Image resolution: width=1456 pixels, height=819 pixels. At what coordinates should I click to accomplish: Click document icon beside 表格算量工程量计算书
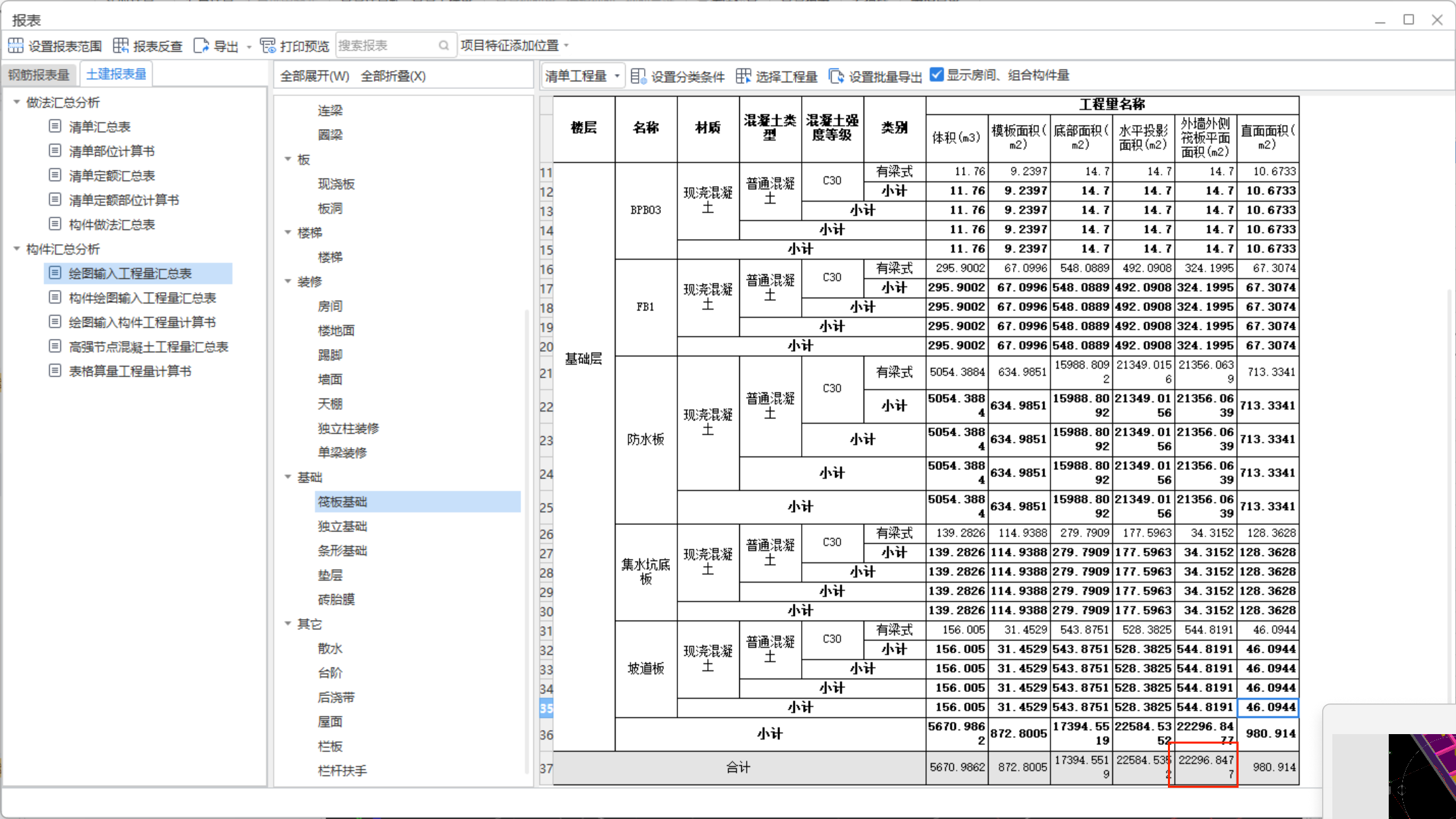click(x=55, y=370)
